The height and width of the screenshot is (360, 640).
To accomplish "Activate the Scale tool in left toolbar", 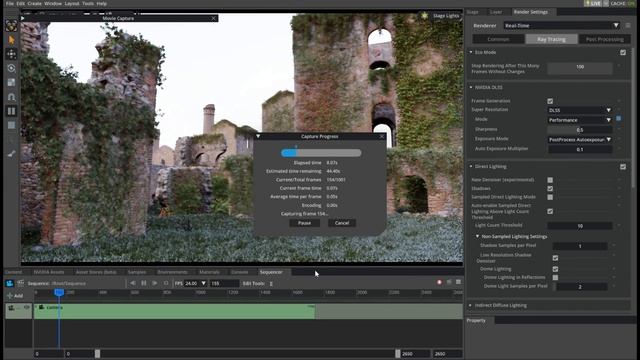I will click(11, 82).
